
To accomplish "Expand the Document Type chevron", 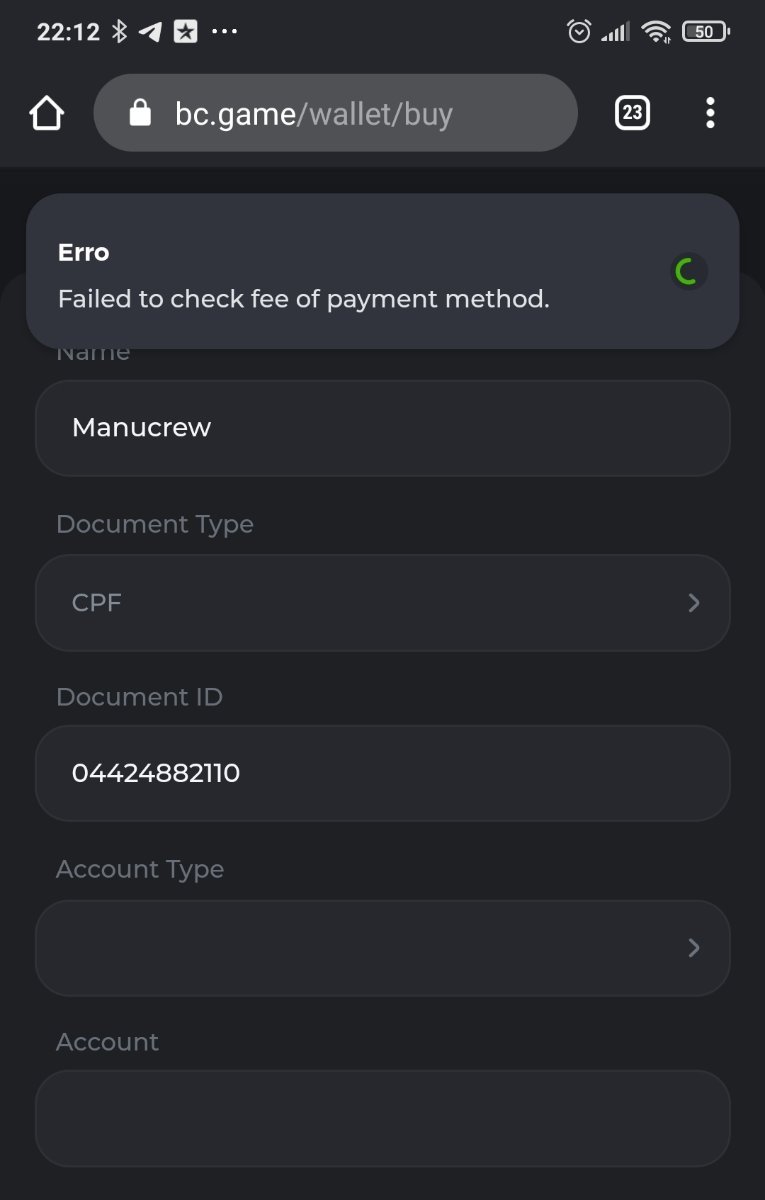I will pos(694,603).
